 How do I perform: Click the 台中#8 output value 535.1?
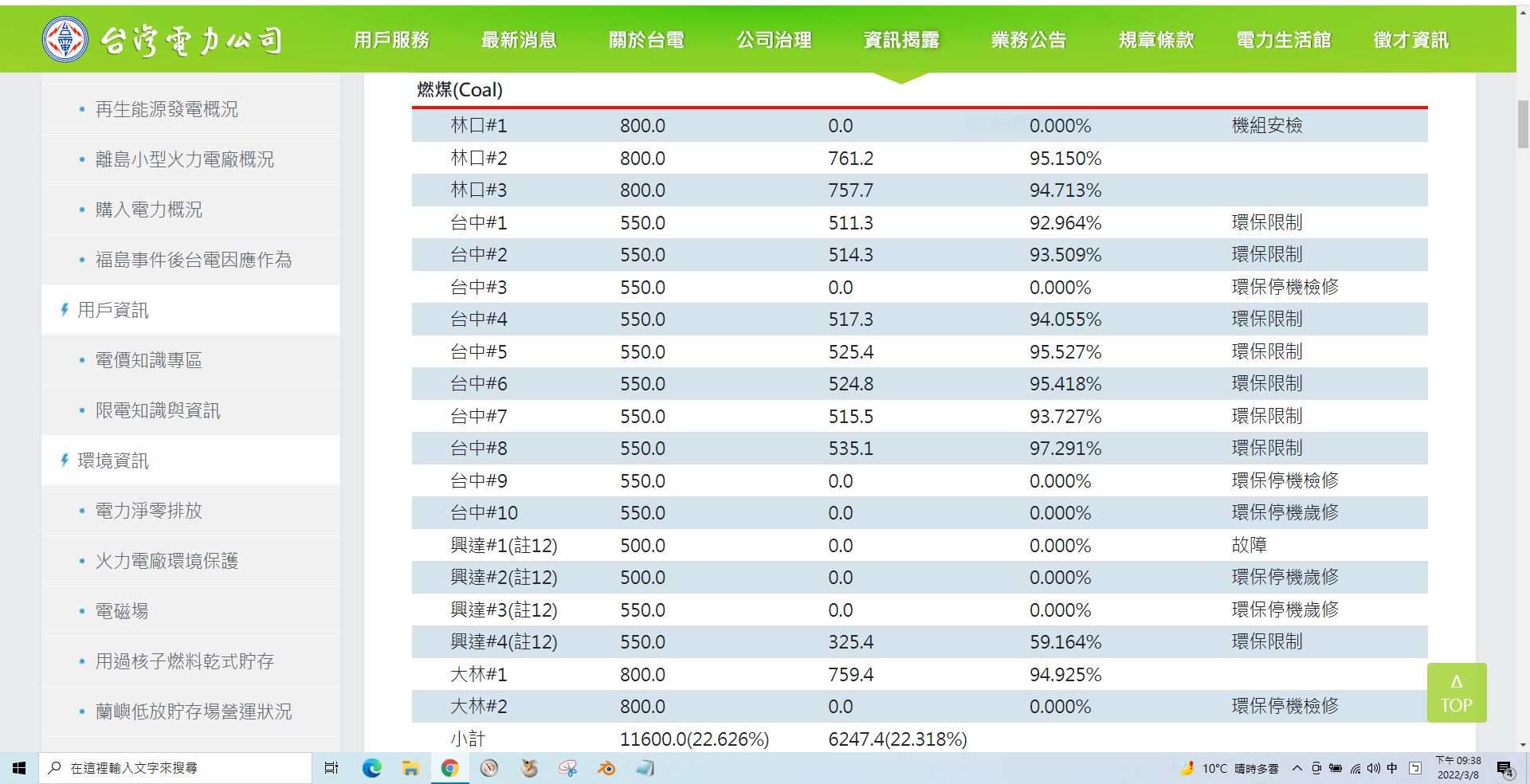click(x=850, y=449)
